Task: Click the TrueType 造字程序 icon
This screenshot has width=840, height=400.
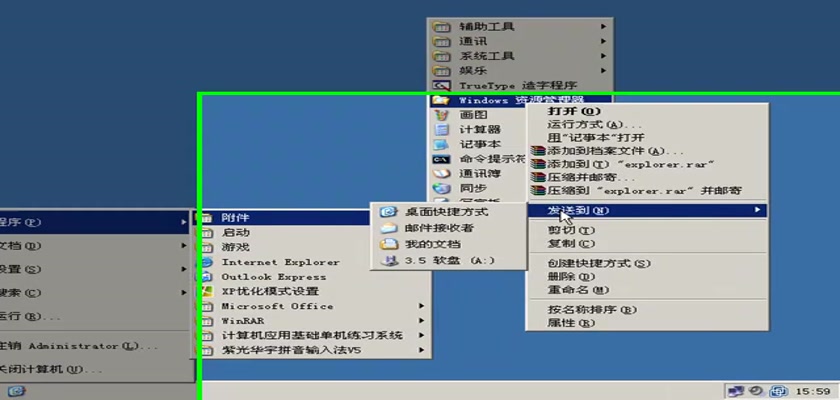Action: pos(442,86)
